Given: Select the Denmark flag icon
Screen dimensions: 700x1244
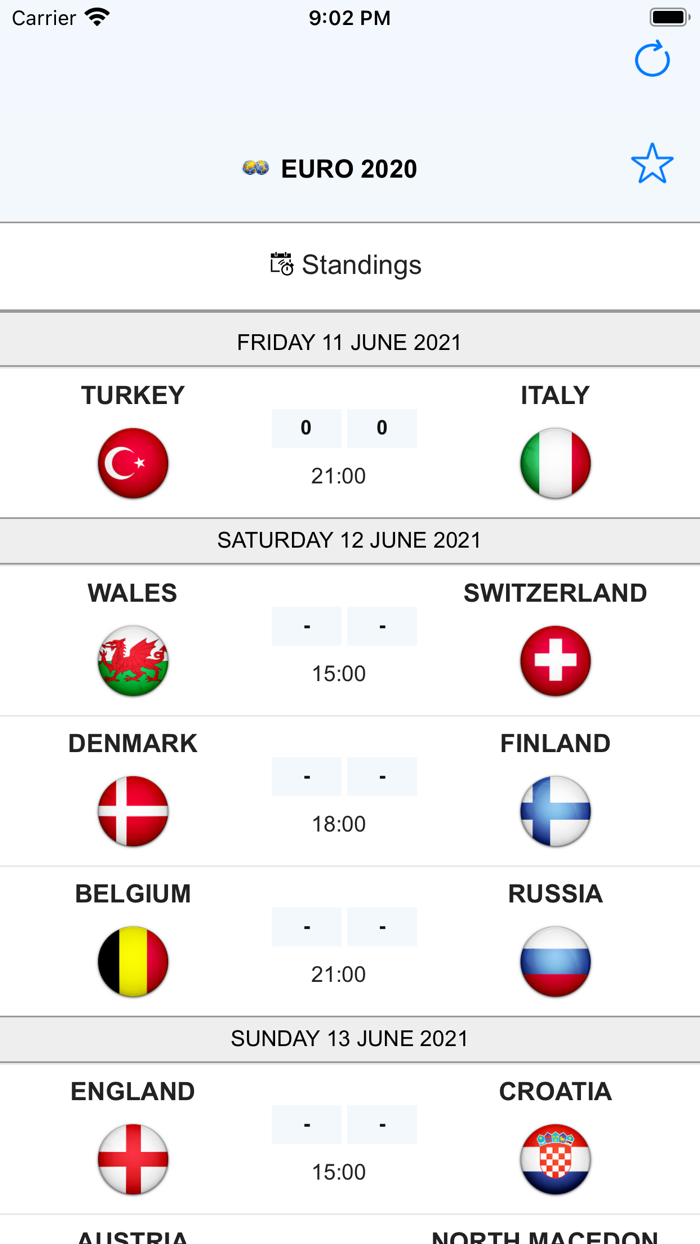Looking at the screenshot, I should [x=132, y=811].
